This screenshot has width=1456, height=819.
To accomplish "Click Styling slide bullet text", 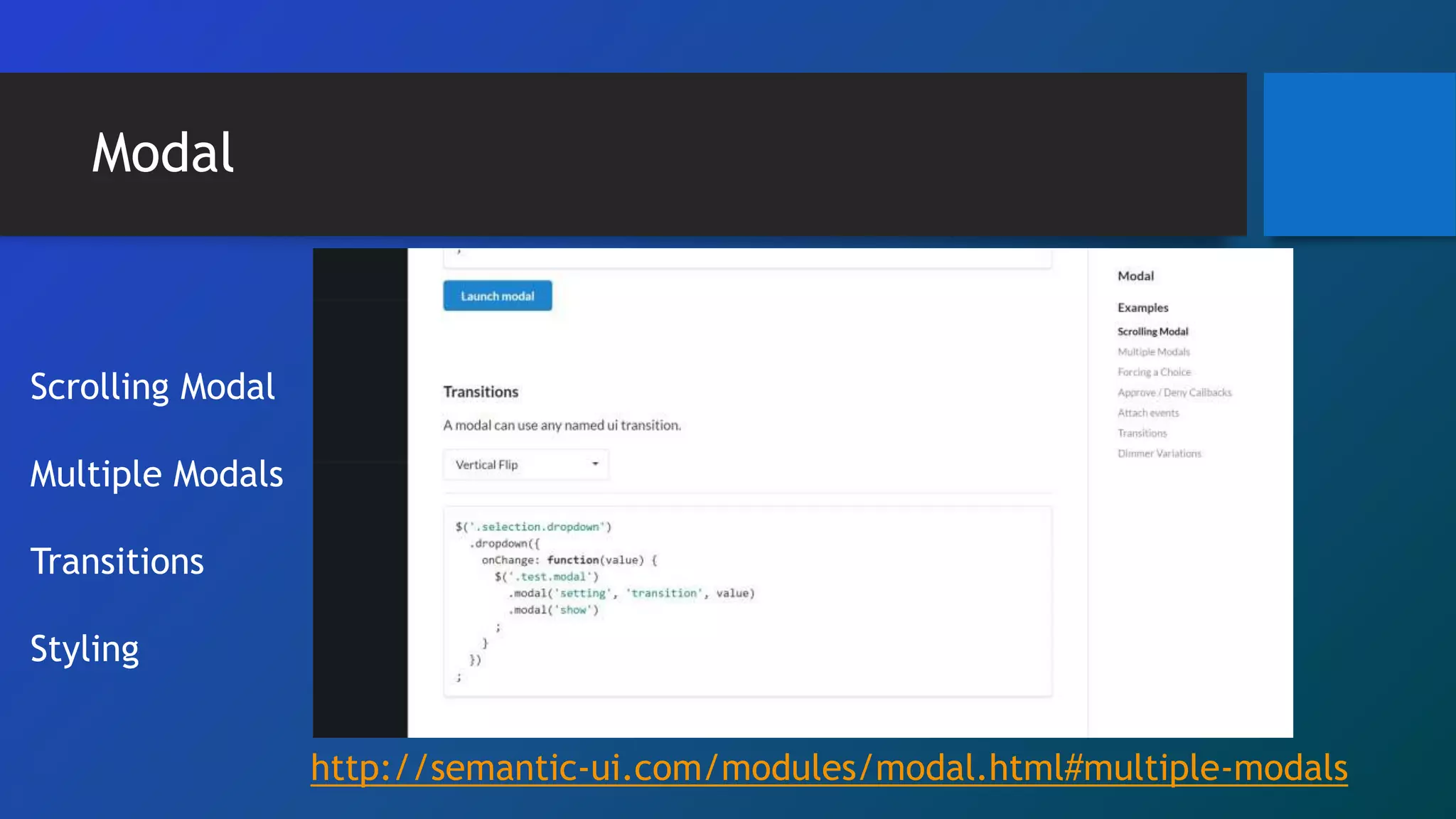I will click(x=85, y=649).
